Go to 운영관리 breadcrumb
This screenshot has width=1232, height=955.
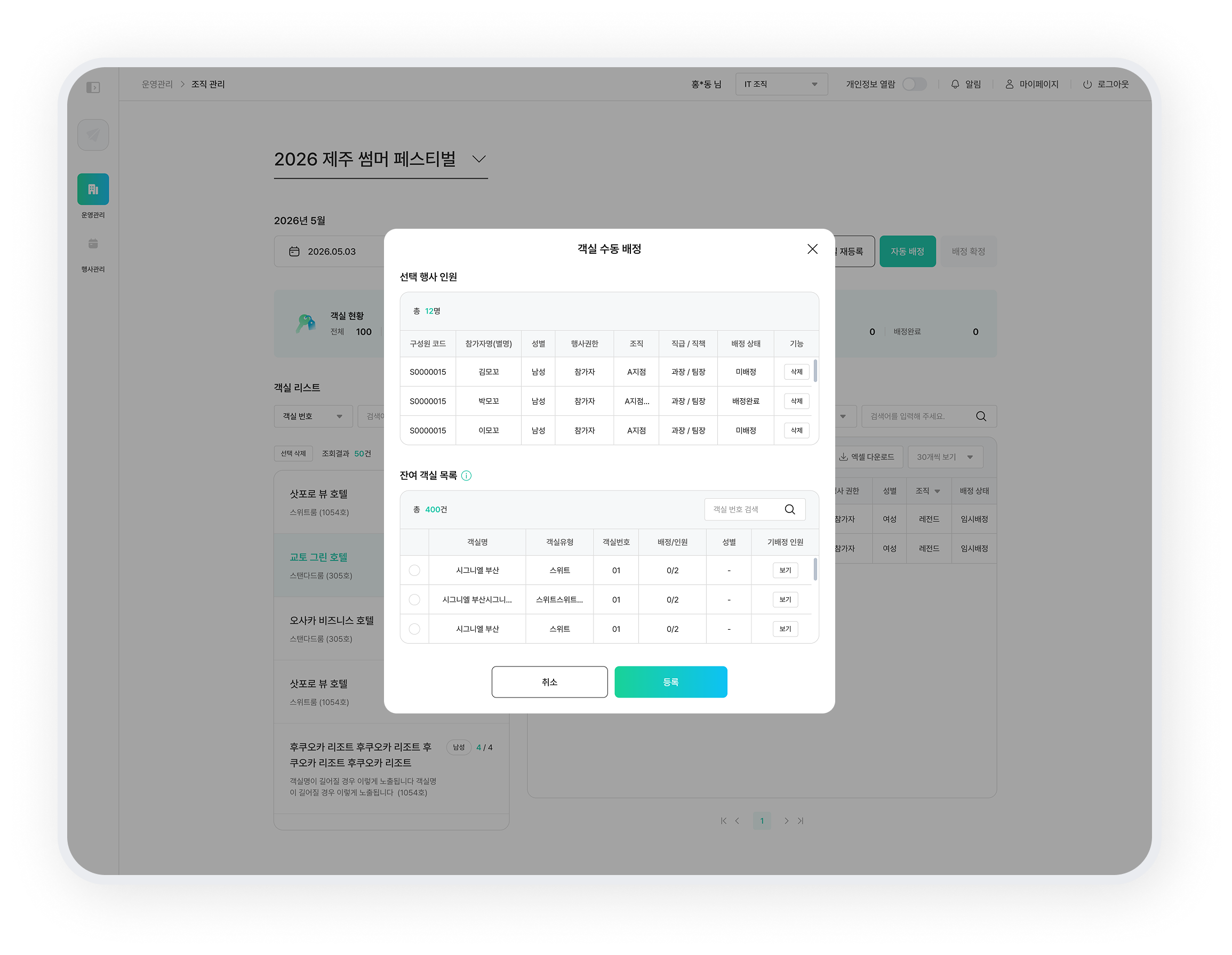coord(157,84)
